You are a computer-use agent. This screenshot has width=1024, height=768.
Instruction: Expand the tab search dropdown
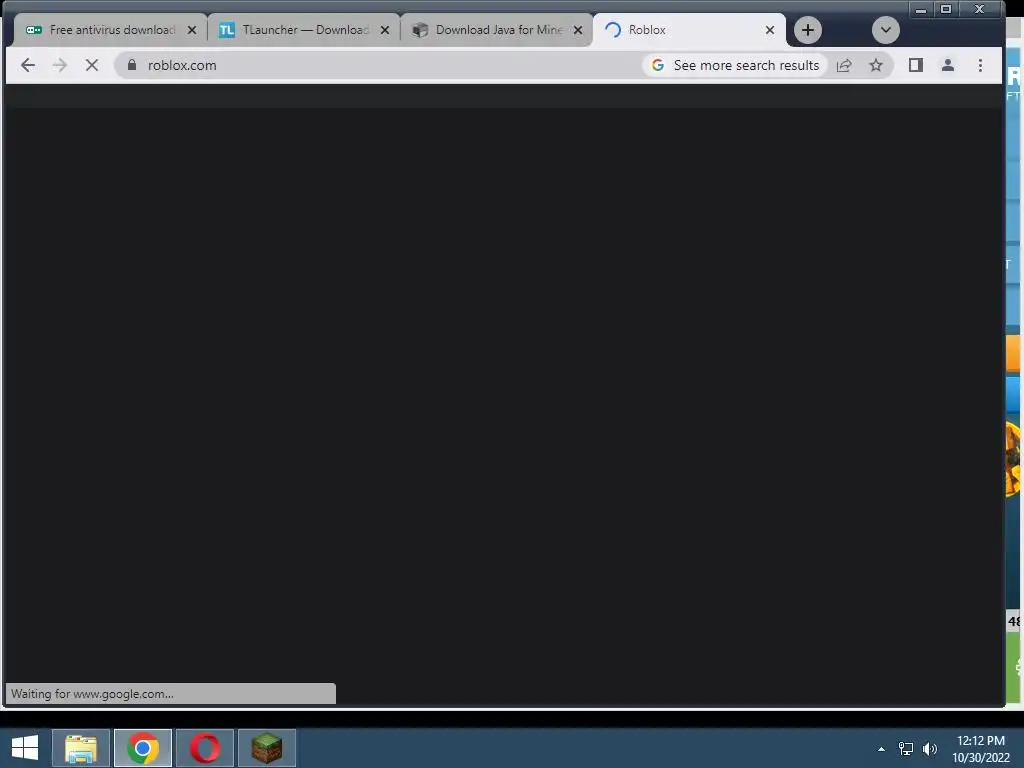click(886, 30)
